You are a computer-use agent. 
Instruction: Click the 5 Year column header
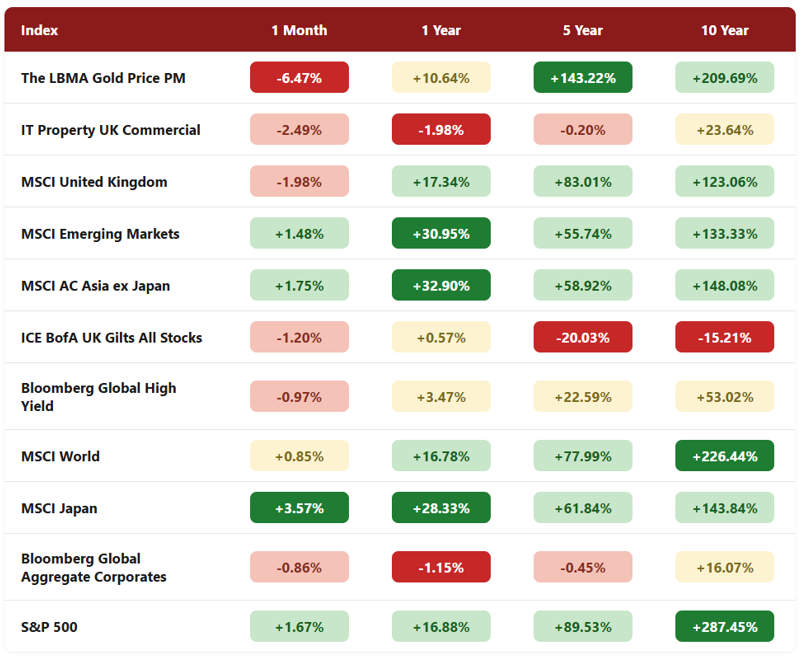[x=583, y=30]
